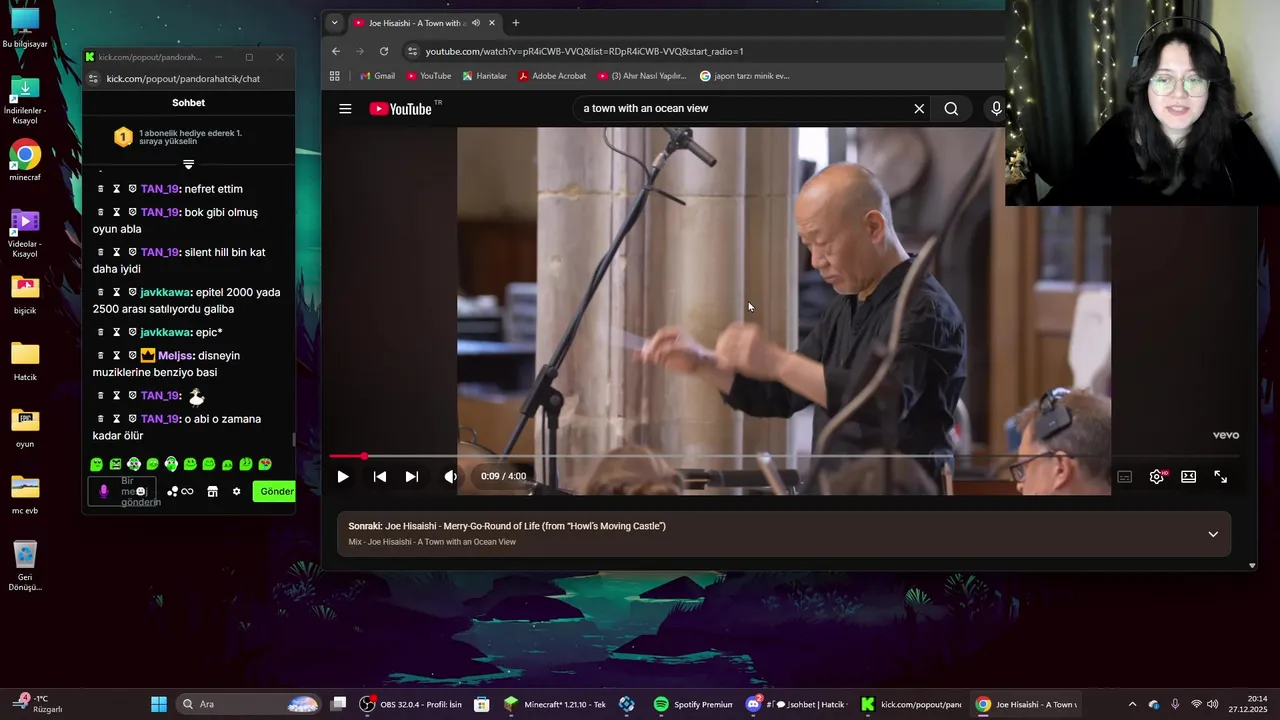Open the Meljss username in chat
This screenshot has width=1280, height=720.
(176, 356)
